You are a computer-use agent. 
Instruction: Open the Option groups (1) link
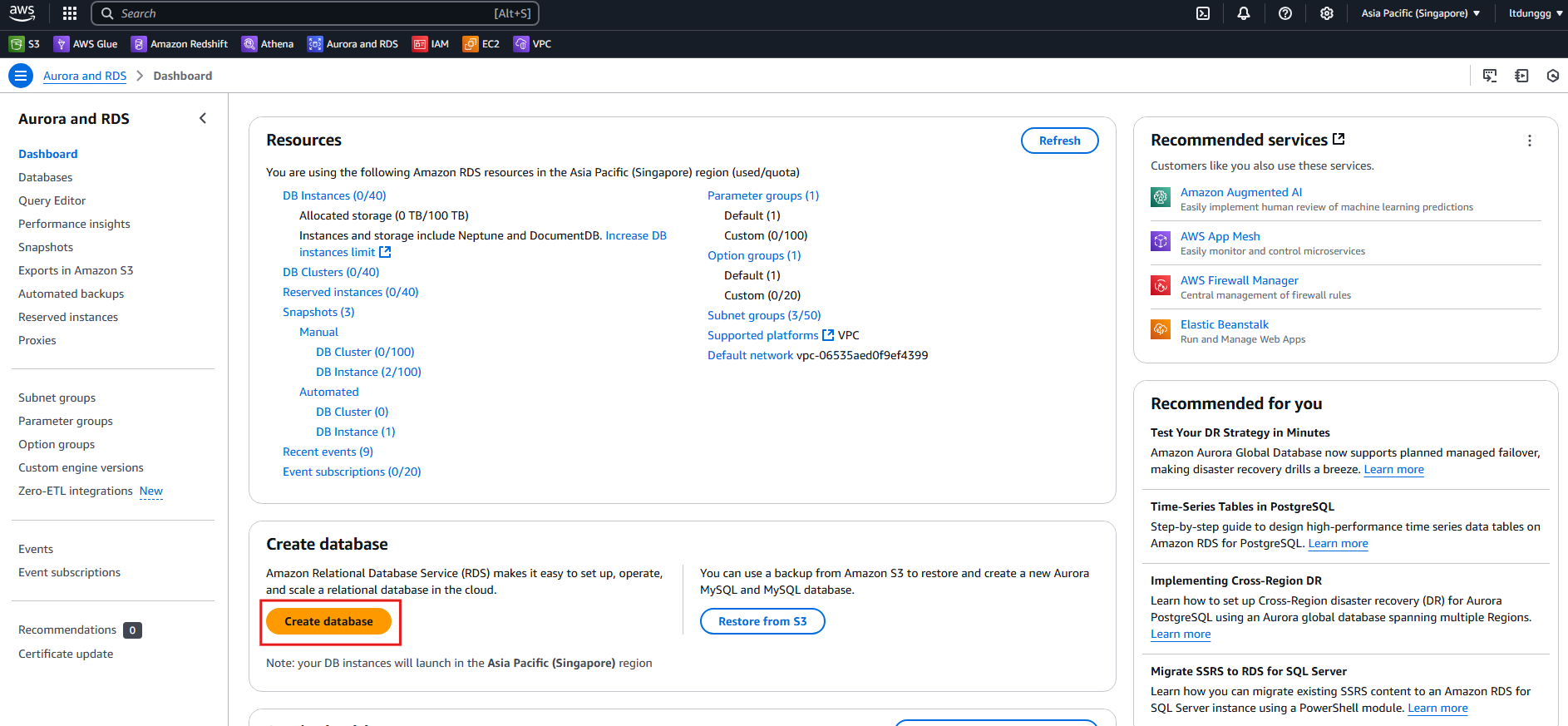754,255
